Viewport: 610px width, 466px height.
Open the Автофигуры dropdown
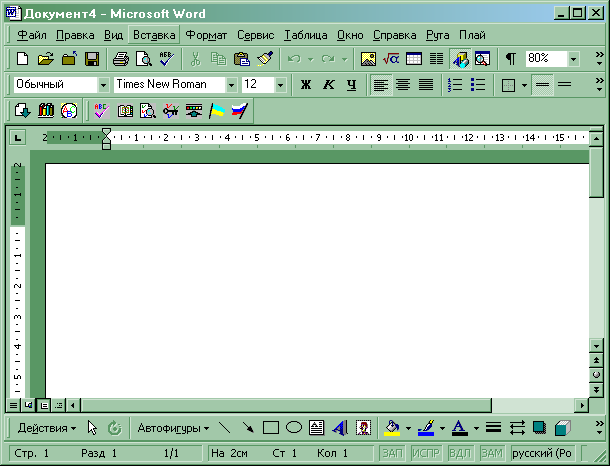(x=173, y=428)
